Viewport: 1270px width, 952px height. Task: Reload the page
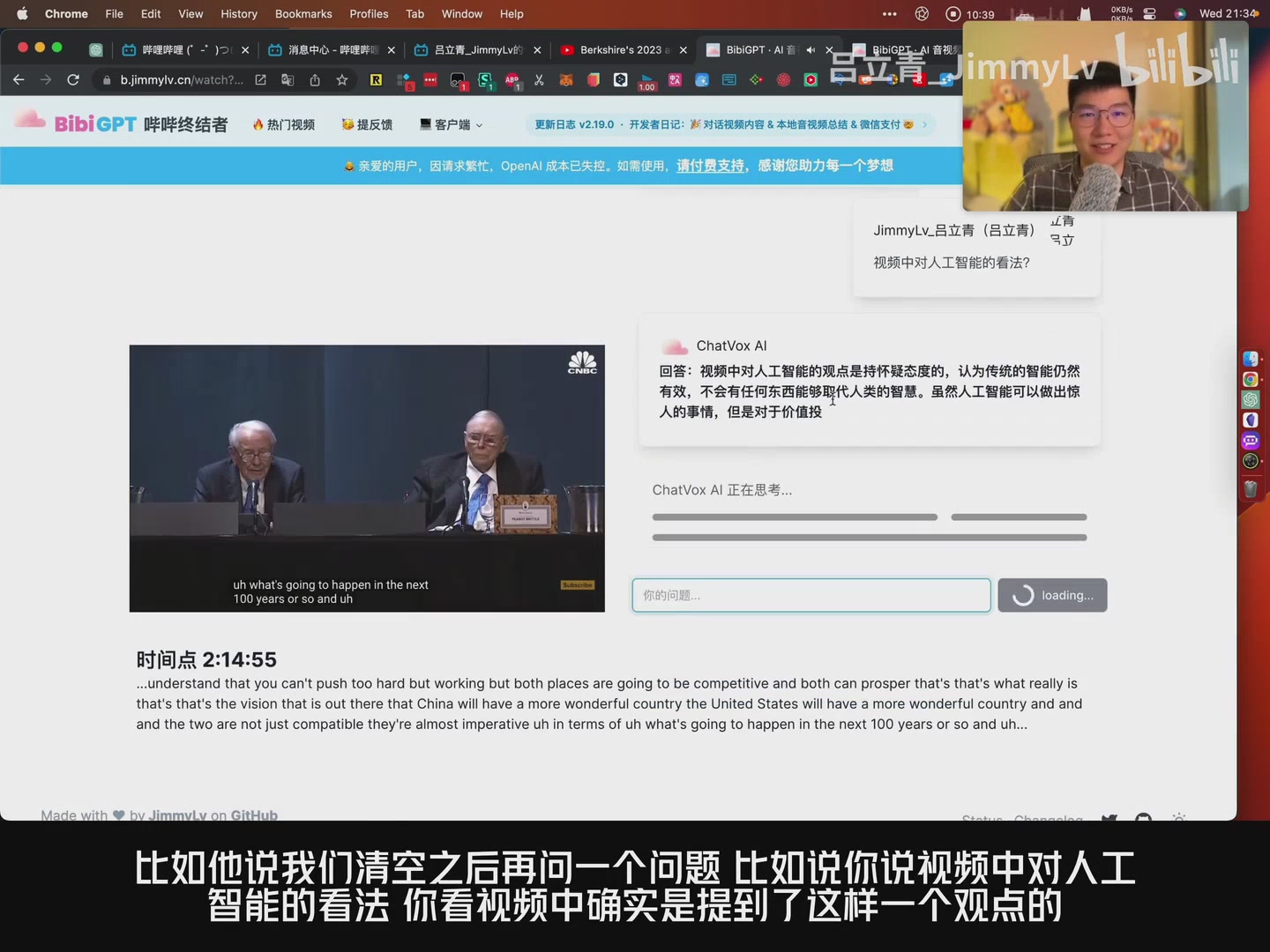point(73,80)
